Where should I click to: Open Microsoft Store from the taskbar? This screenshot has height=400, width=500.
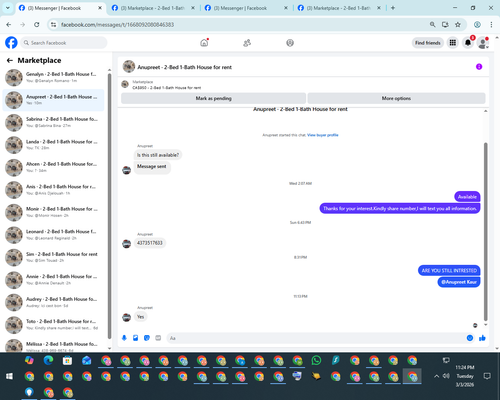click(x=67, y=360)
